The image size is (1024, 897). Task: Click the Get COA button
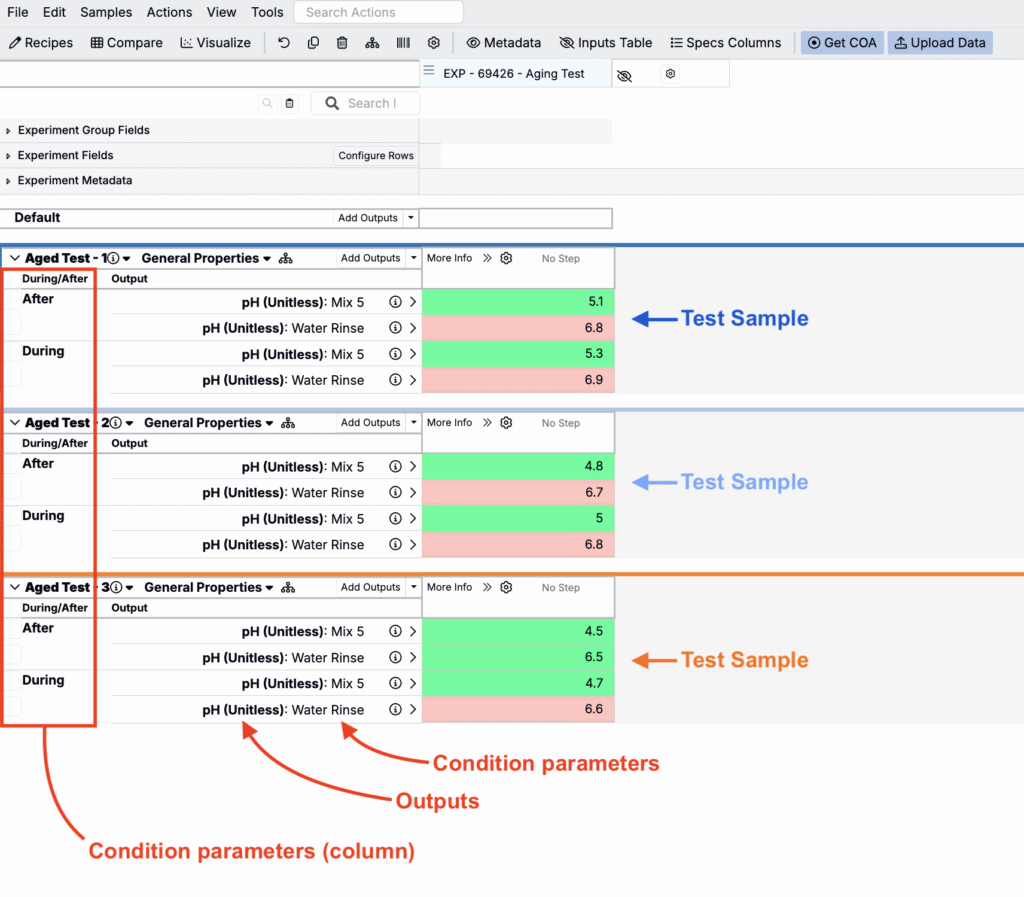click(x=842, y=43)
